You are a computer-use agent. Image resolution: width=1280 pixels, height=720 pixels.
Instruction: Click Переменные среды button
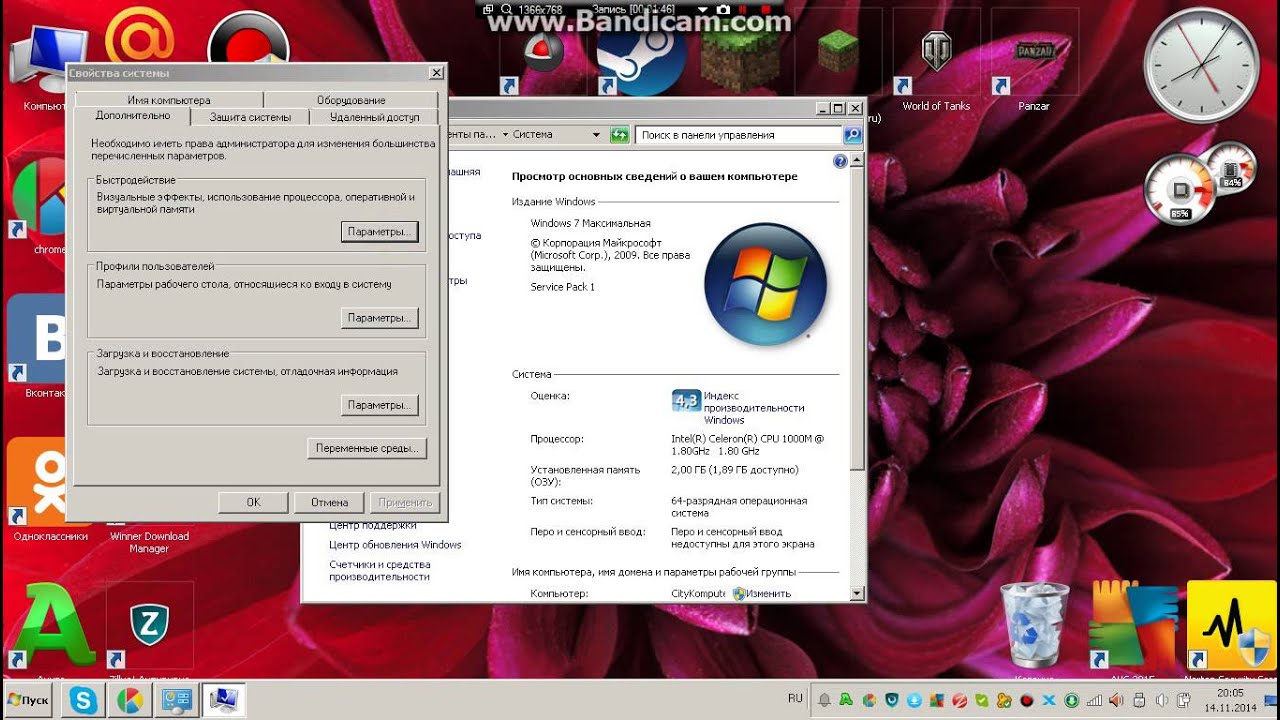tap(367, 448)
